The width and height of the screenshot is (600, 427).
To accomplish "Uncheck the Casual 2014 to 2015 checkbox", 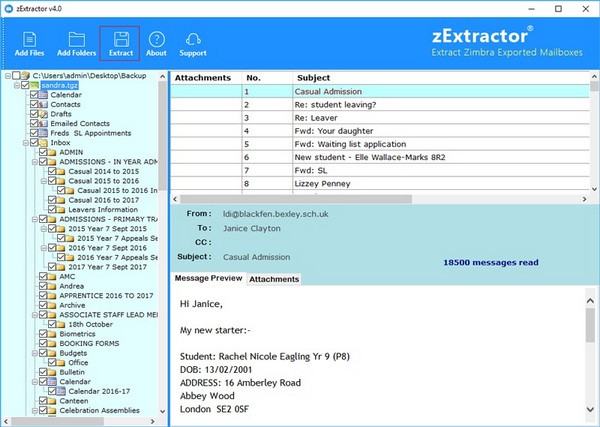I will pos(52,171).
